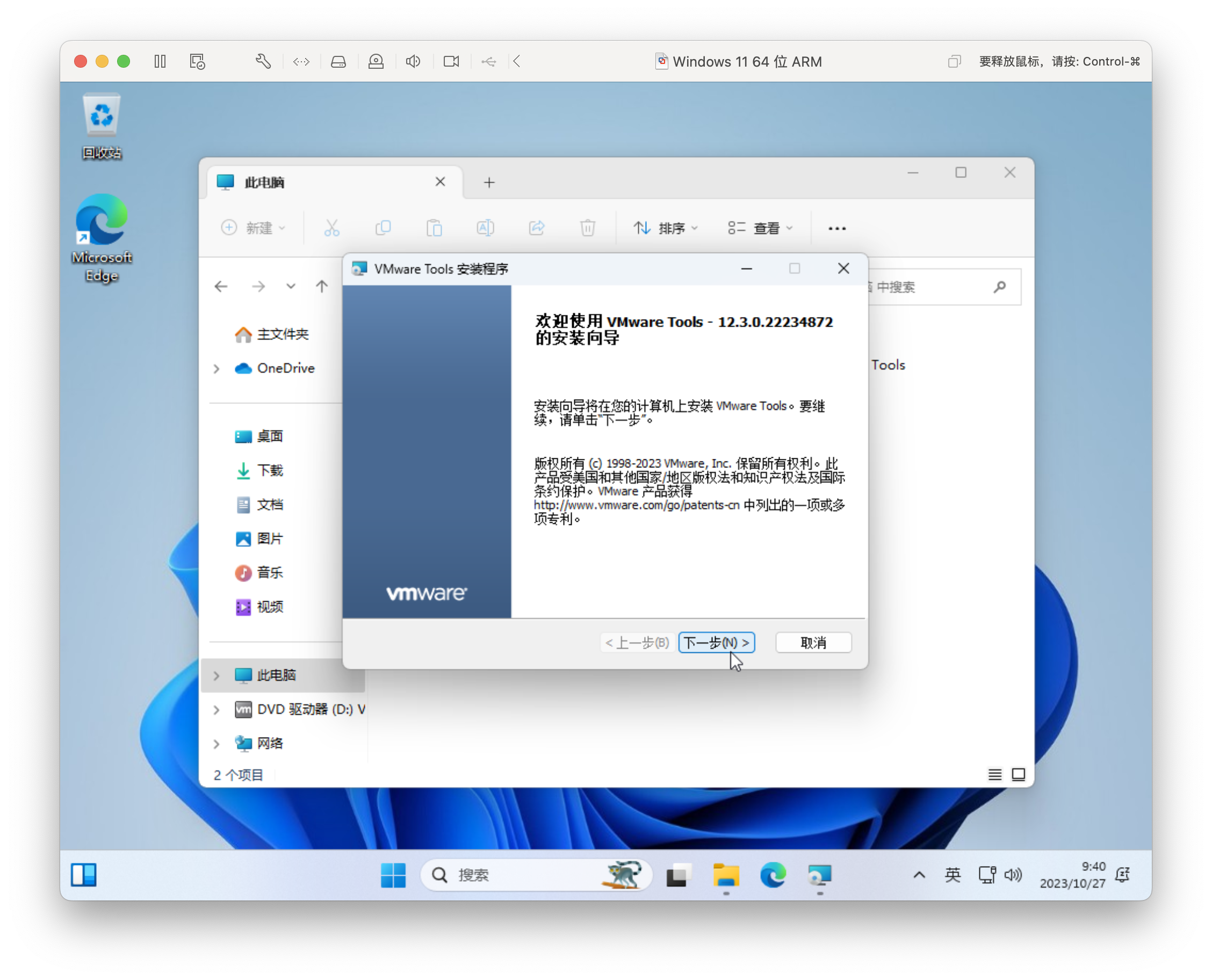1212x980 pixels.
Task: Click 下一步(N) to continue installation
Action: pos(716,643)
